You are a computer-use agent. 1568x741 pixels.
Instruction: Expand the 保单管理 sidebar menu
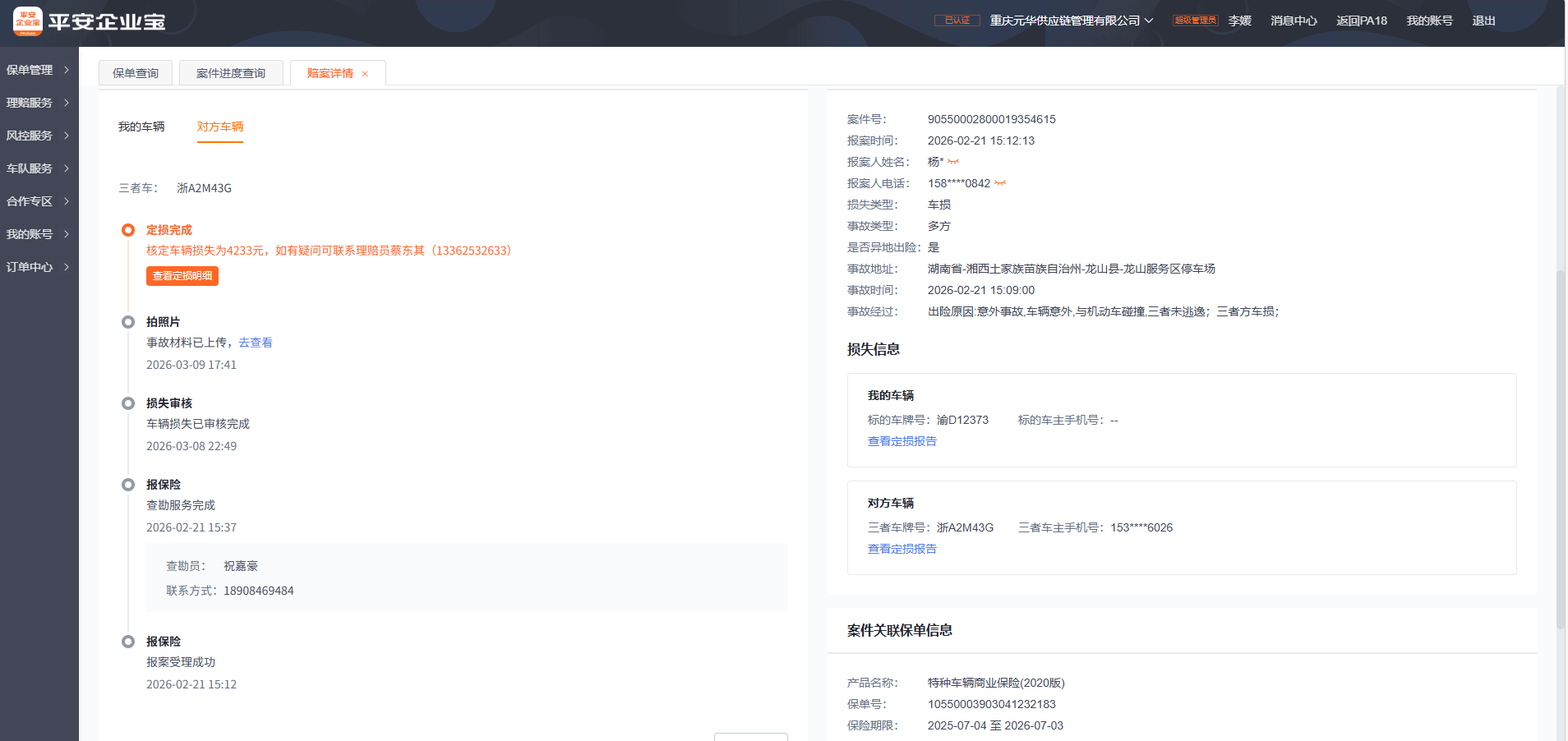point(38,70)
